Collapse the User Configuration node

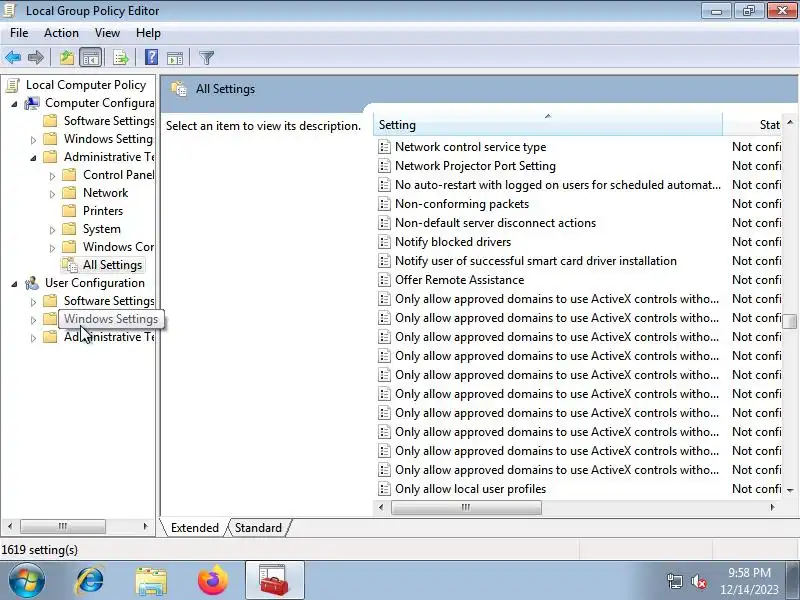coord(14,284)
